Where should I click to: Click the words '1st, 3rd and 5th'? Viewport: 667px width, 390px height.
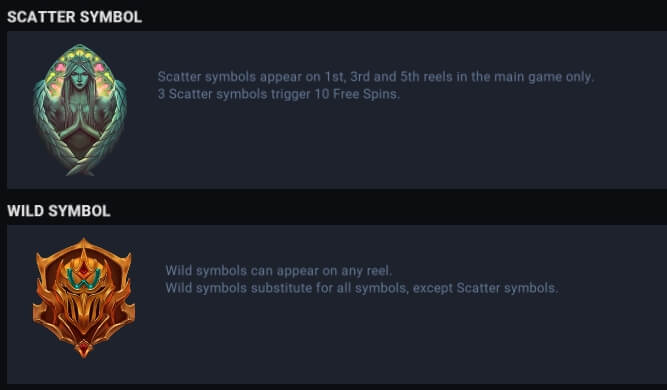(x=372, y=77)
